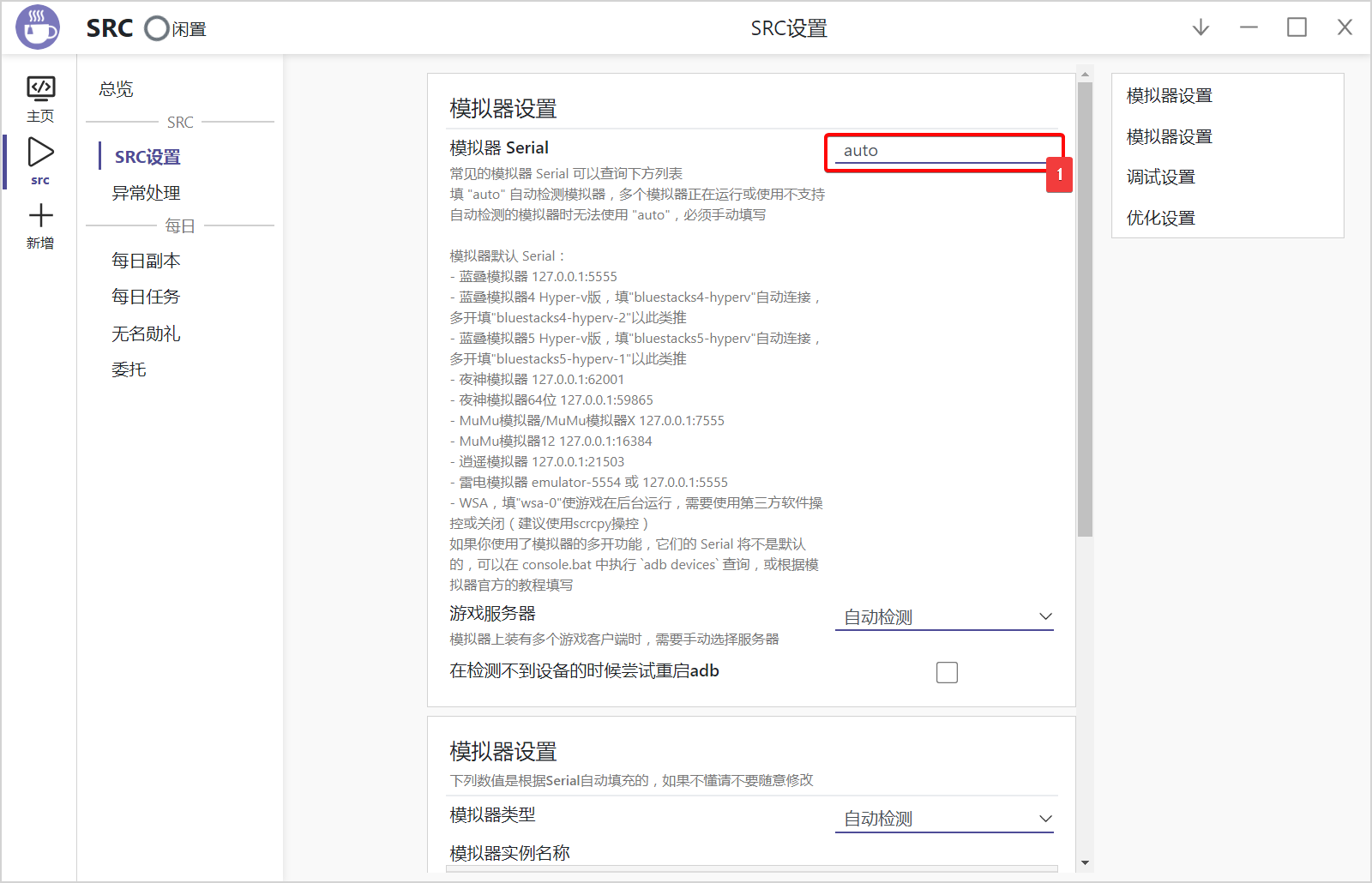Click the 模拟器 Serial label
Viewport: 1372px width, 883px height.
[x=499, y=148]
